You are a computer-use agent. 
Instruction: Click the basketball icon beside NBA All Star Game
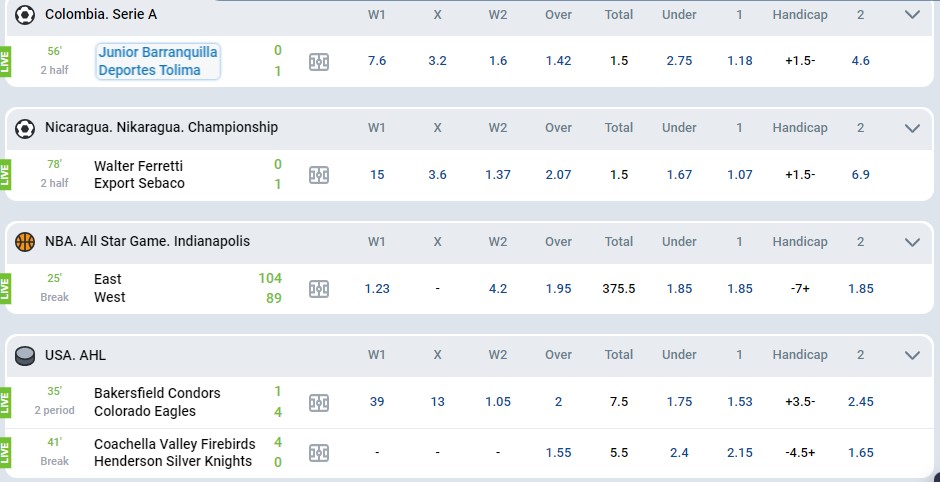tap(25, 242)
